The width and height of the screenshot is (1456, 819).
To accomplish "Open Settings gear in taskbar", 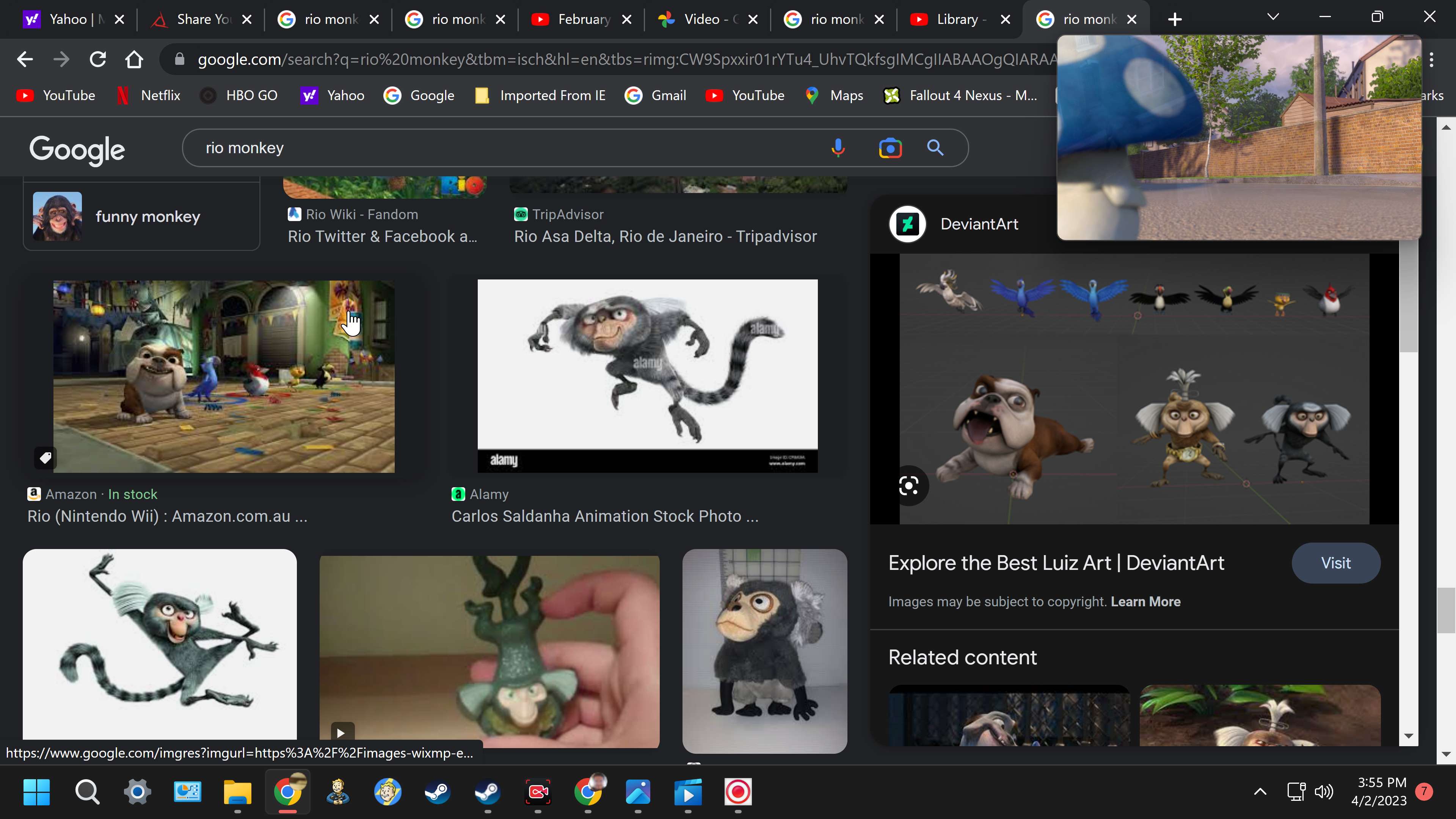I will [x=137, y=792].
